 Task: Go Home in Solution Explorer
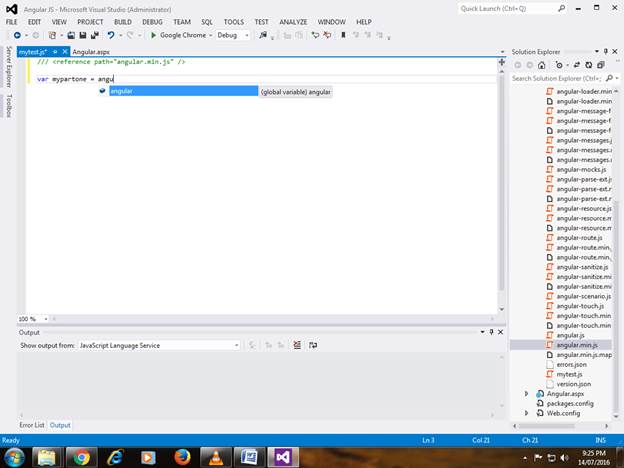coord(541,65)
